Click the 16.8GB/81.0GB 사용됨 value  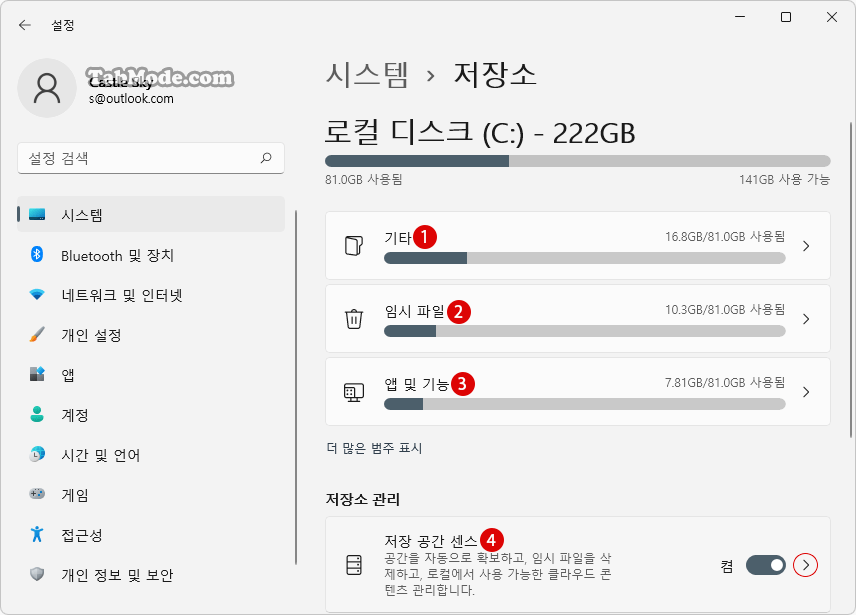(x=725, y=236)
